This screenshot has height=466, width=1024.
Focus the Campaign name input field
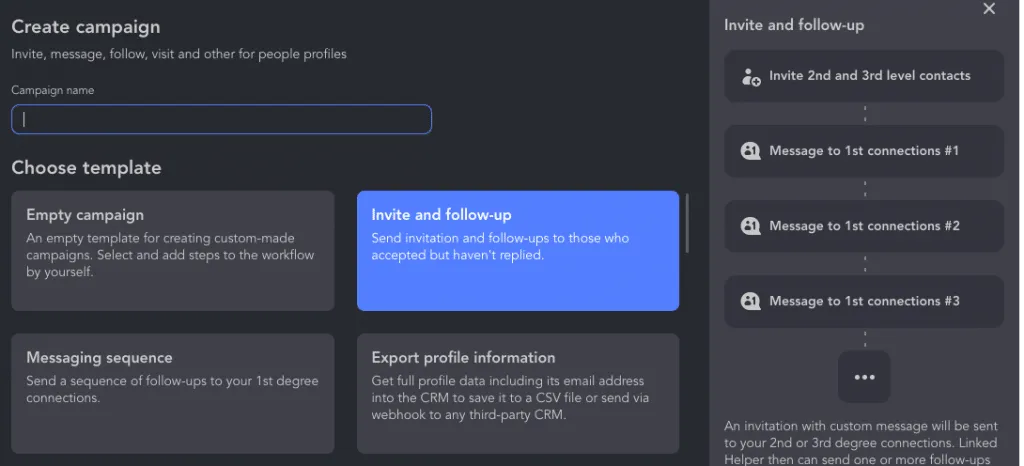[221, 119]
